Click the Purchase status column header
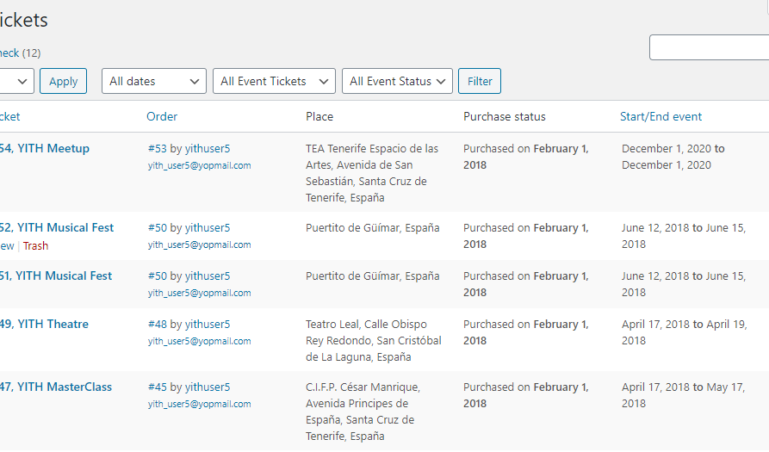The width and height of the screenshot is (769, 452). tap(504, 117)
